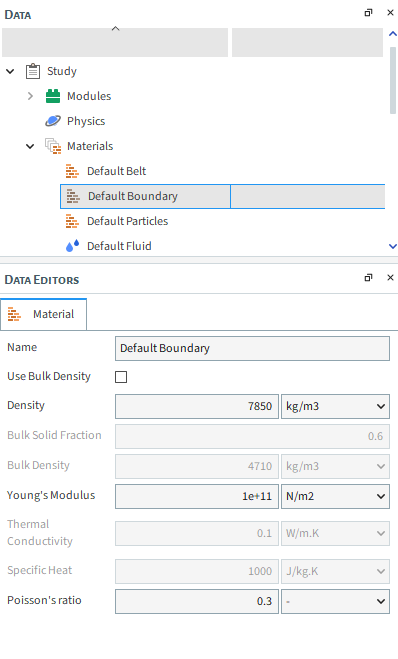Select the Default Belt tree item
The height and width of the screenshot is (659, 398).
[116, 171]
